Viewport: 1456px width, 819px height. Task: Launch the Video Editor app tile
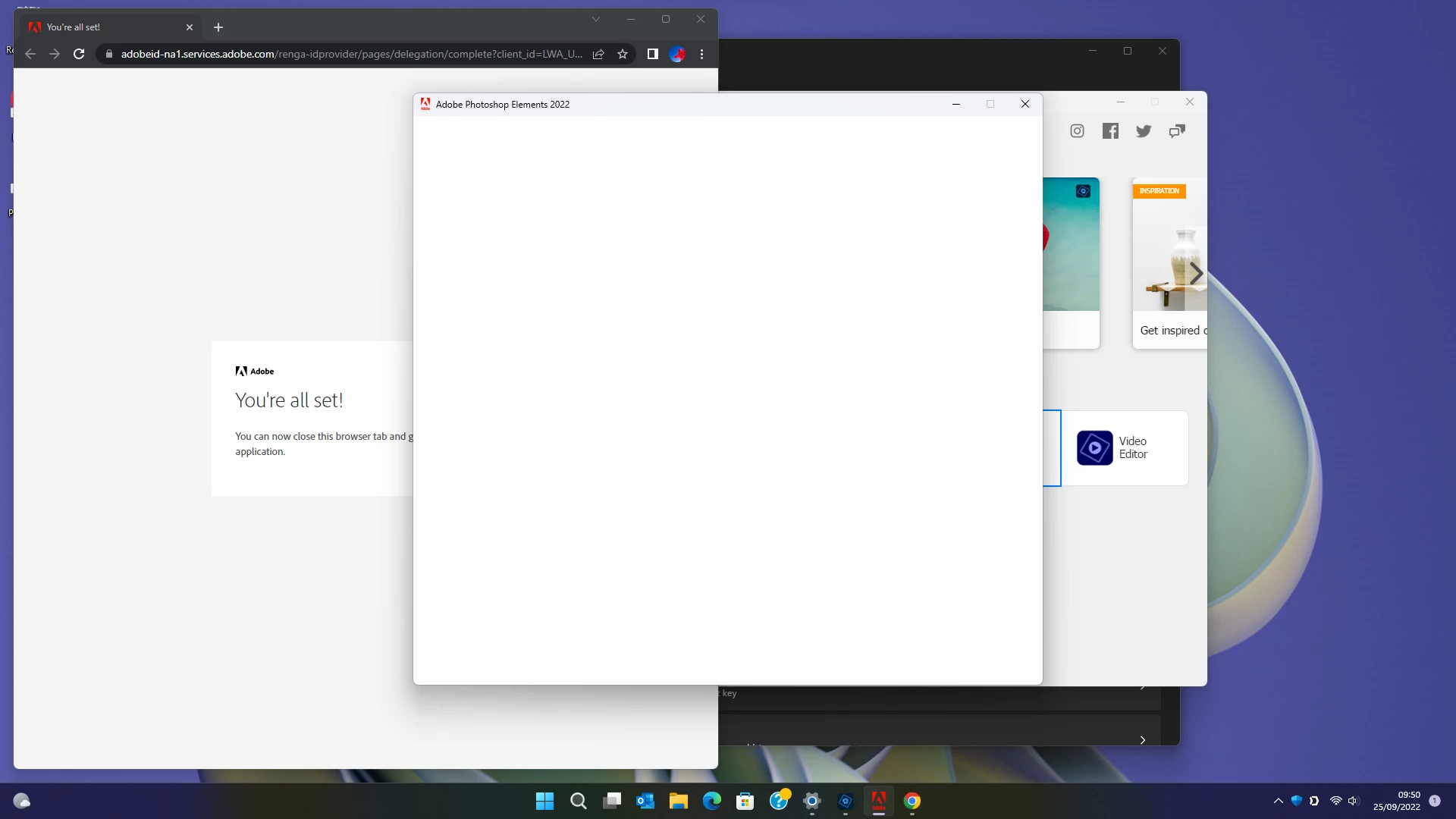(x=1124, y=448)
